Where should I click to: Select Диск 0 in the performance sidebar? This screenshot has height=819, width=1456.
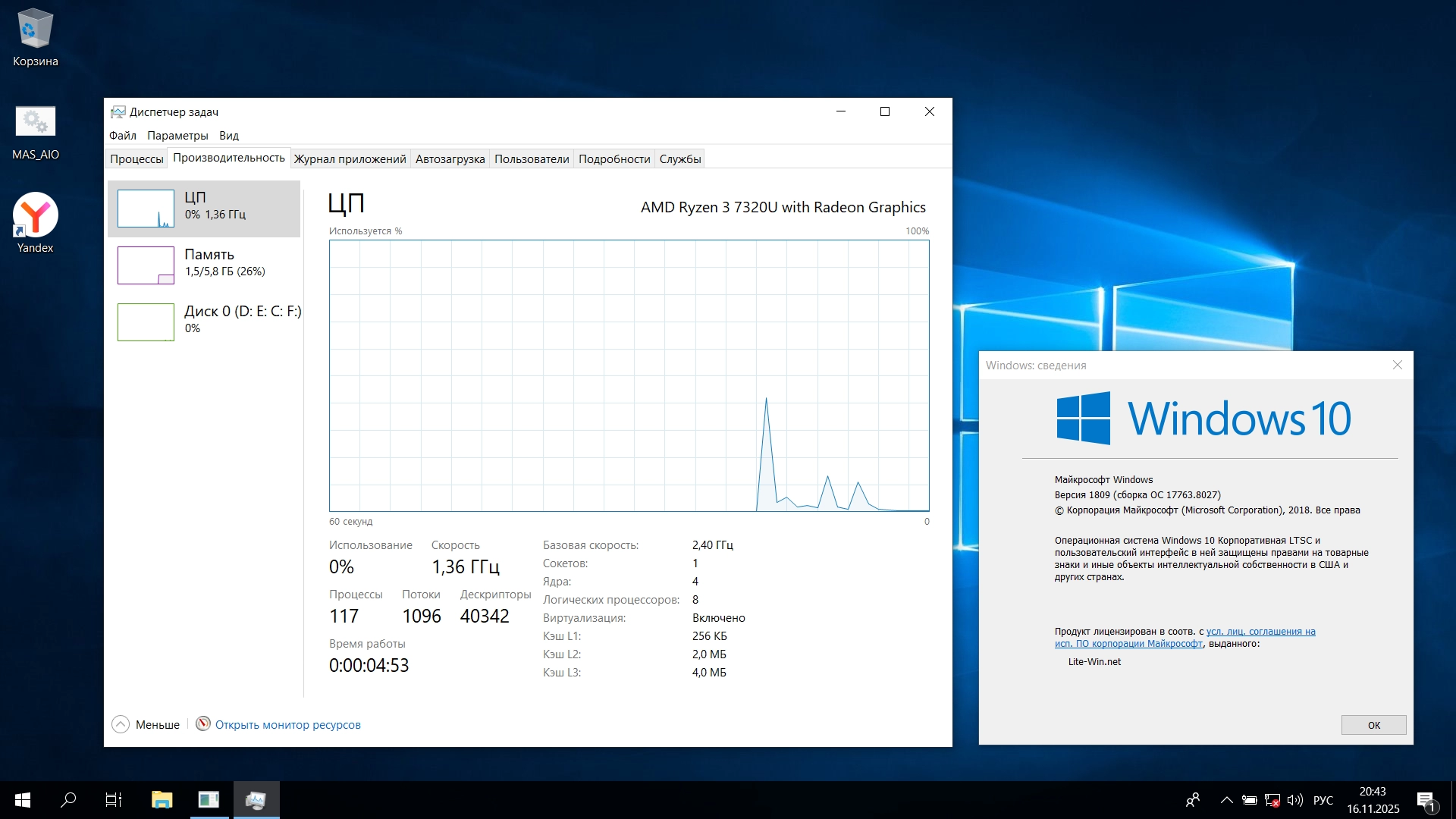(x=146, y=322)
